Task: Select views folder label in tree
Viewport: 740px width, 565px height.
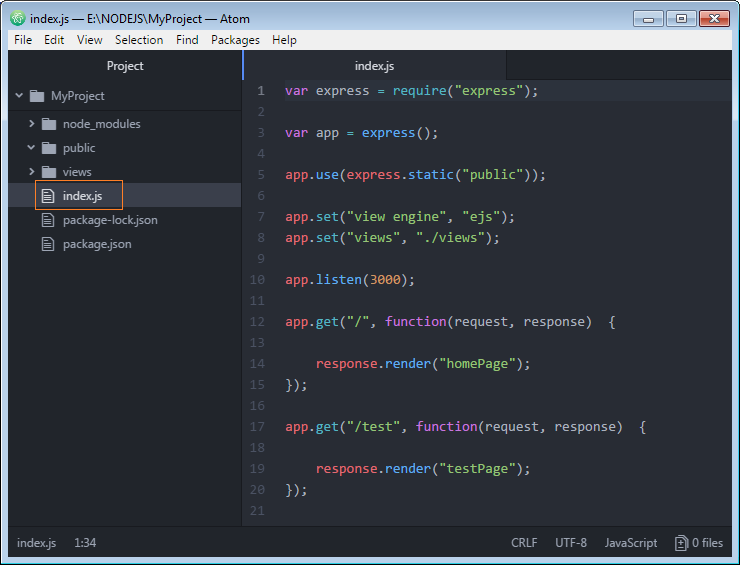Action: point(77,172)
